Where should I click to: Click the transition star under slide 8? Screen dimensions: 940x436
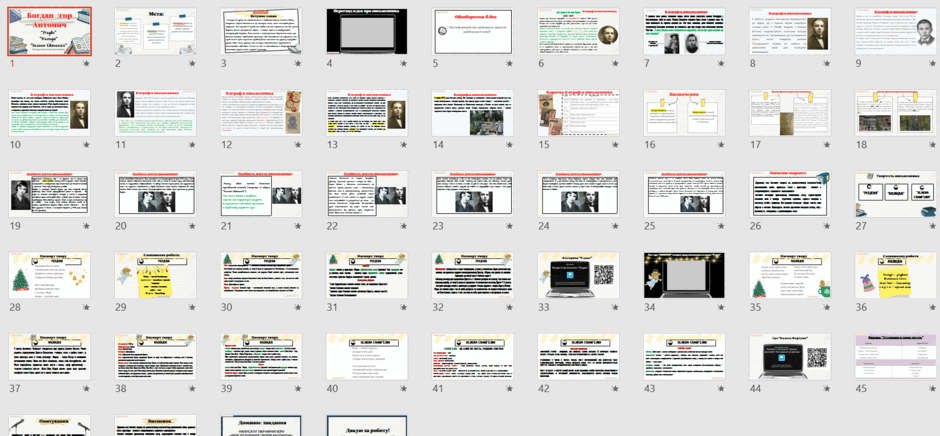[827, 63]
